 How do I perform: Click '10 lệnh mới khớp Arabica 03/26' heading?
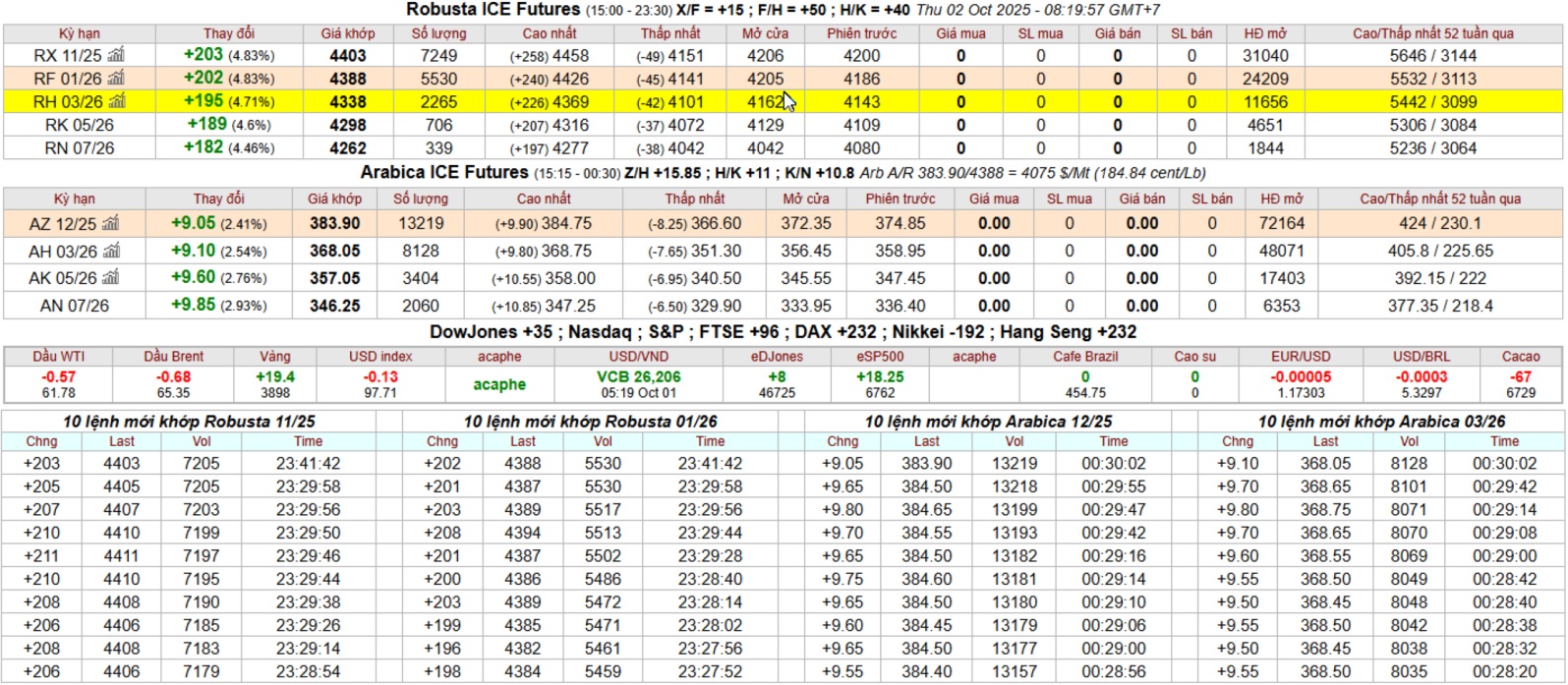click(1381, 422)
